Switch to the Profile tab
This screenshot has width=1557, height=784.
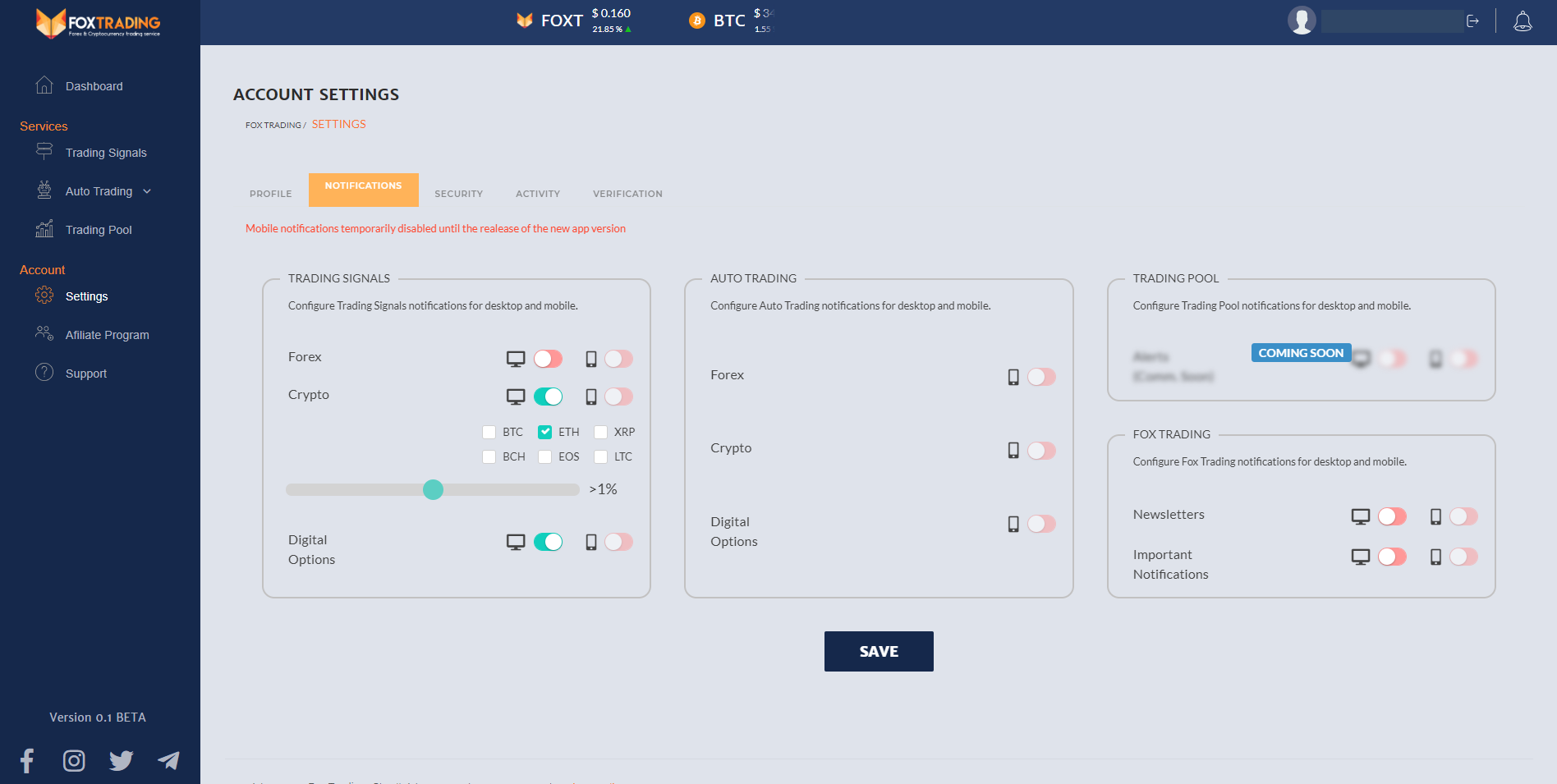[x=271, y=194]
